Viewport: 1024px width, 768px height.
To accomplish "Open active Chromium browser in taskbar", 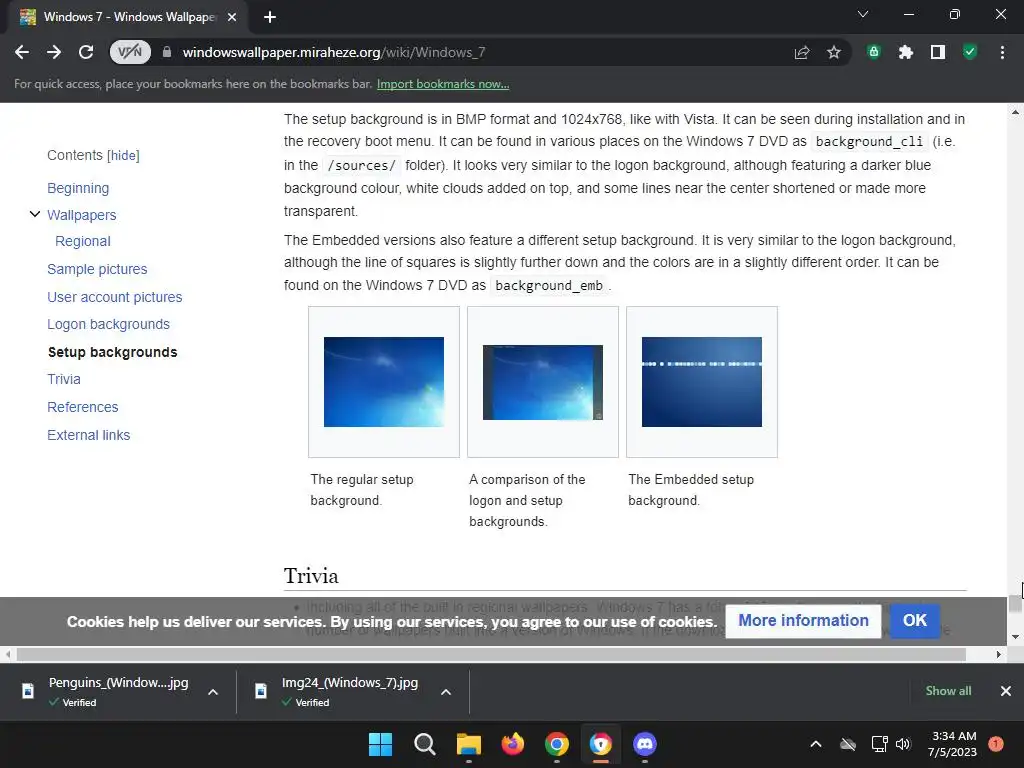I will point(601,744).
